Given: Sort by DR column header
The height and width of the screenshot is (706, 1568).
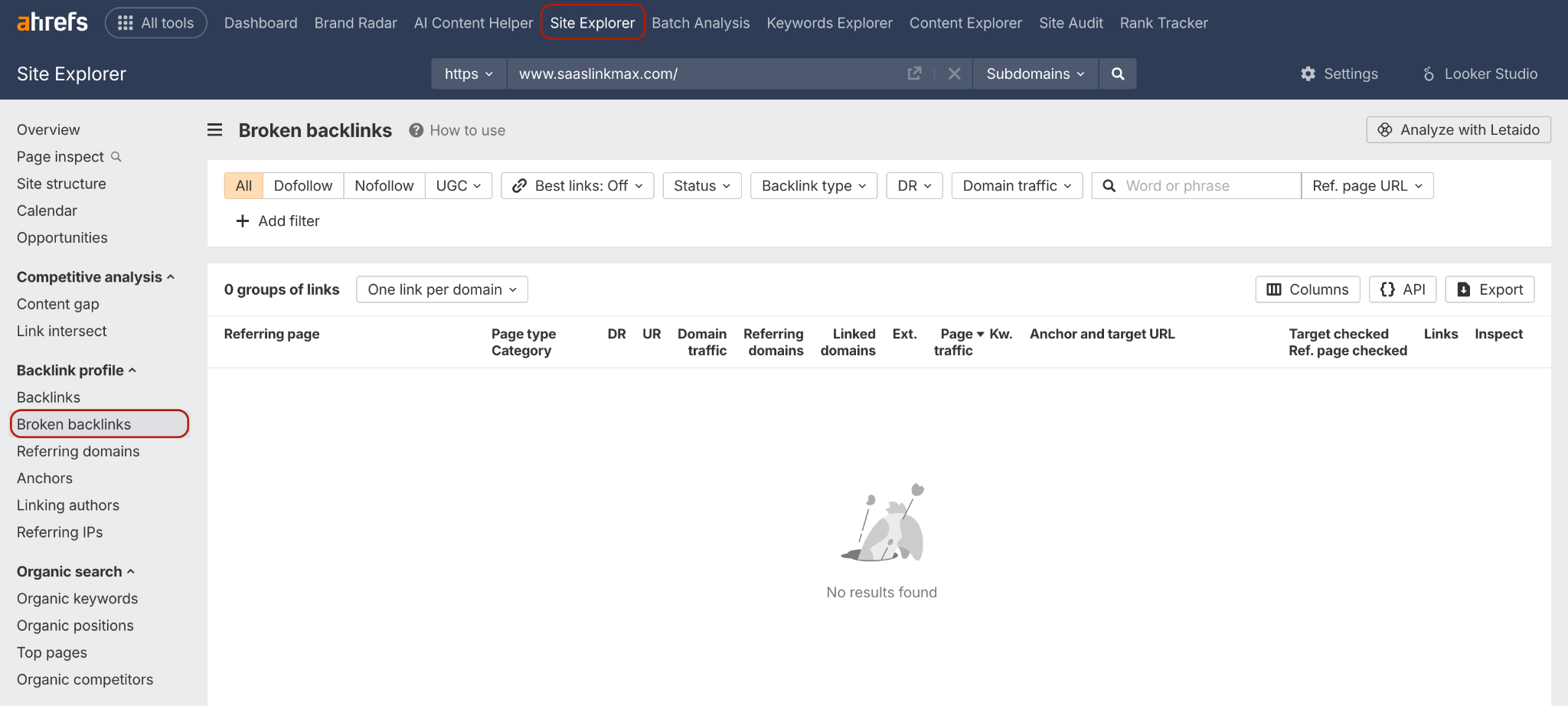Looking at the screenshot, I should (x=616, y=334).
